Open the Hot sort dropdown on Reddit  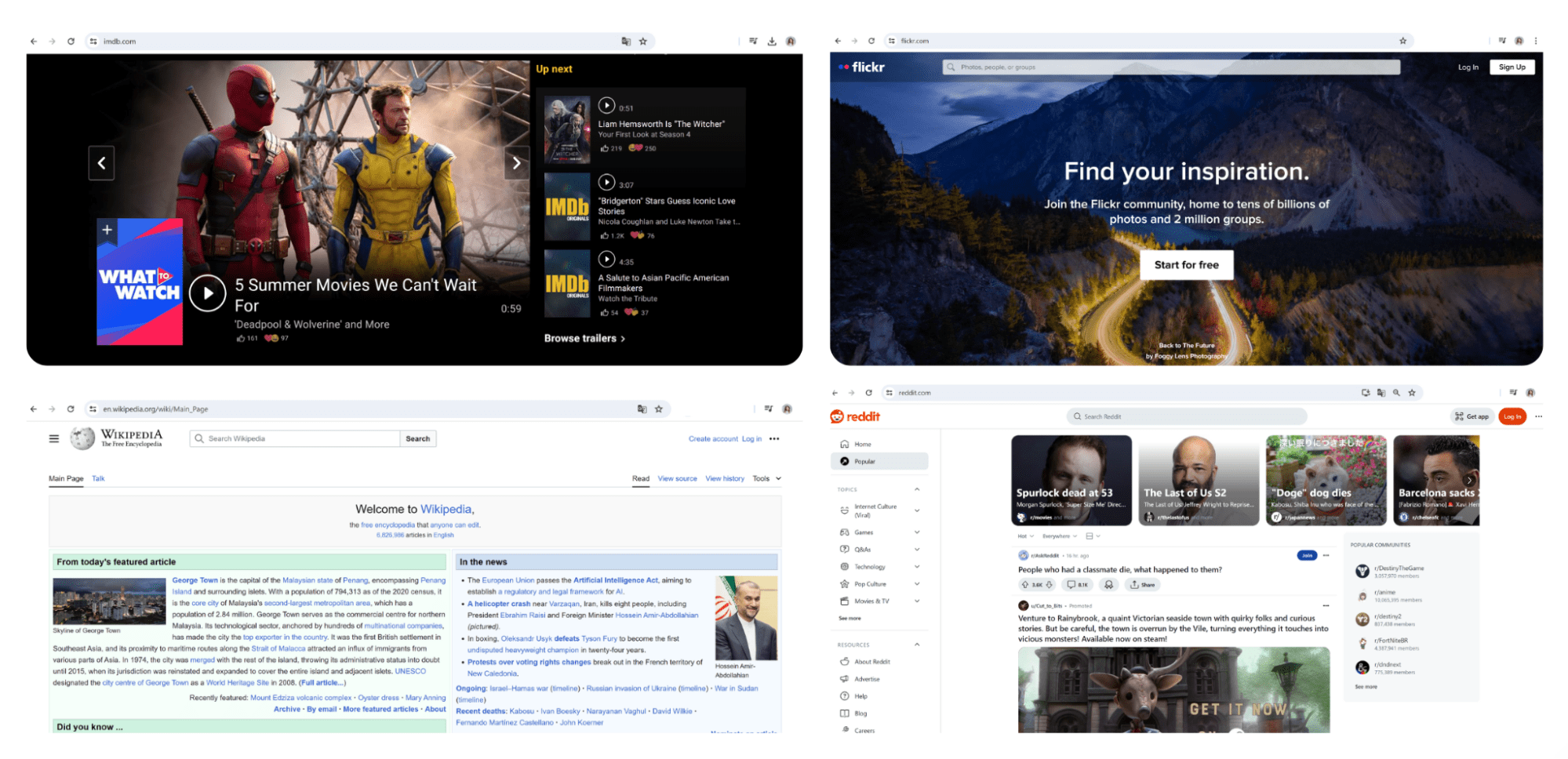pyautogui.click(x=1026, y=536)
